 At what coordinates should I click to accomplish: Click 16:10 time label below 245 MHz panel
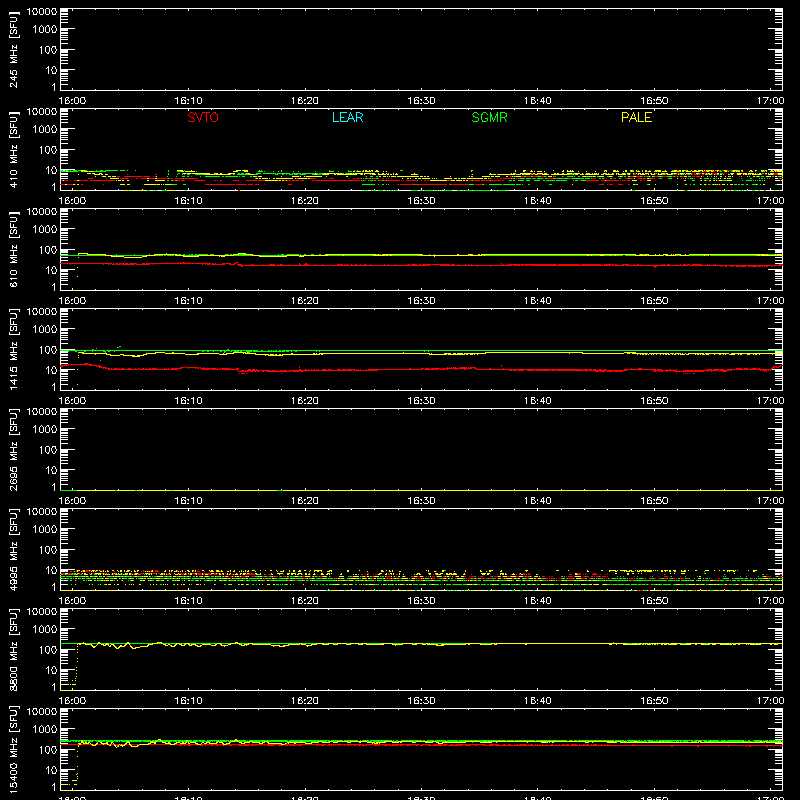point(188,101)
